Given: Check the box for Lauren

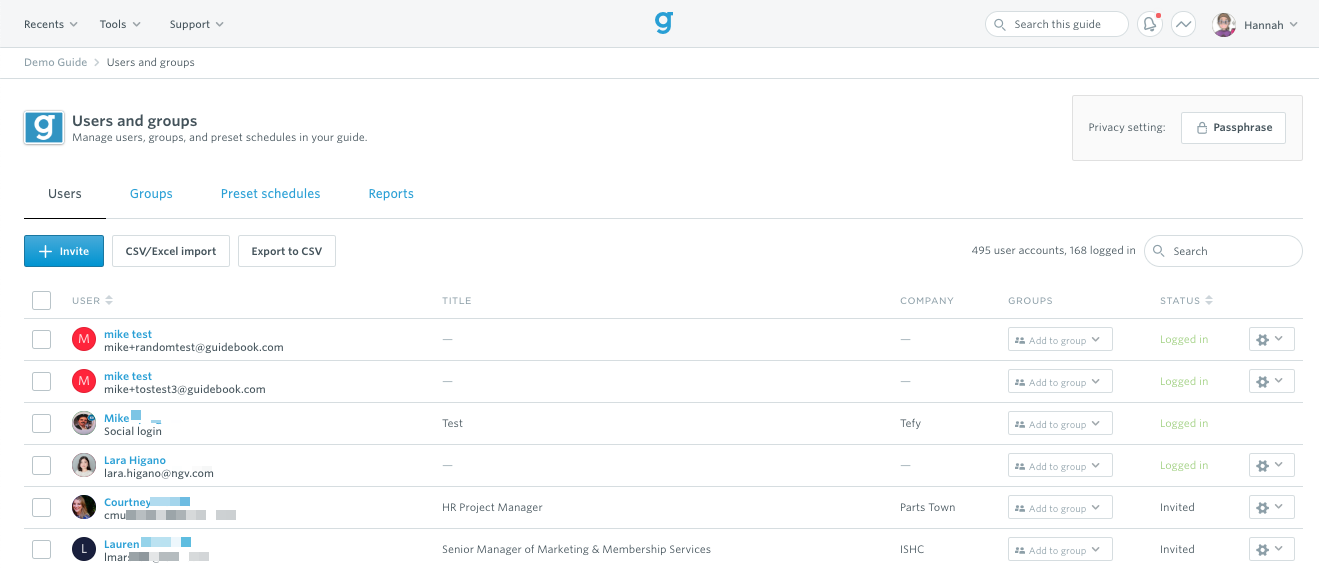Looking at the screenshot, I should [41, 549].
